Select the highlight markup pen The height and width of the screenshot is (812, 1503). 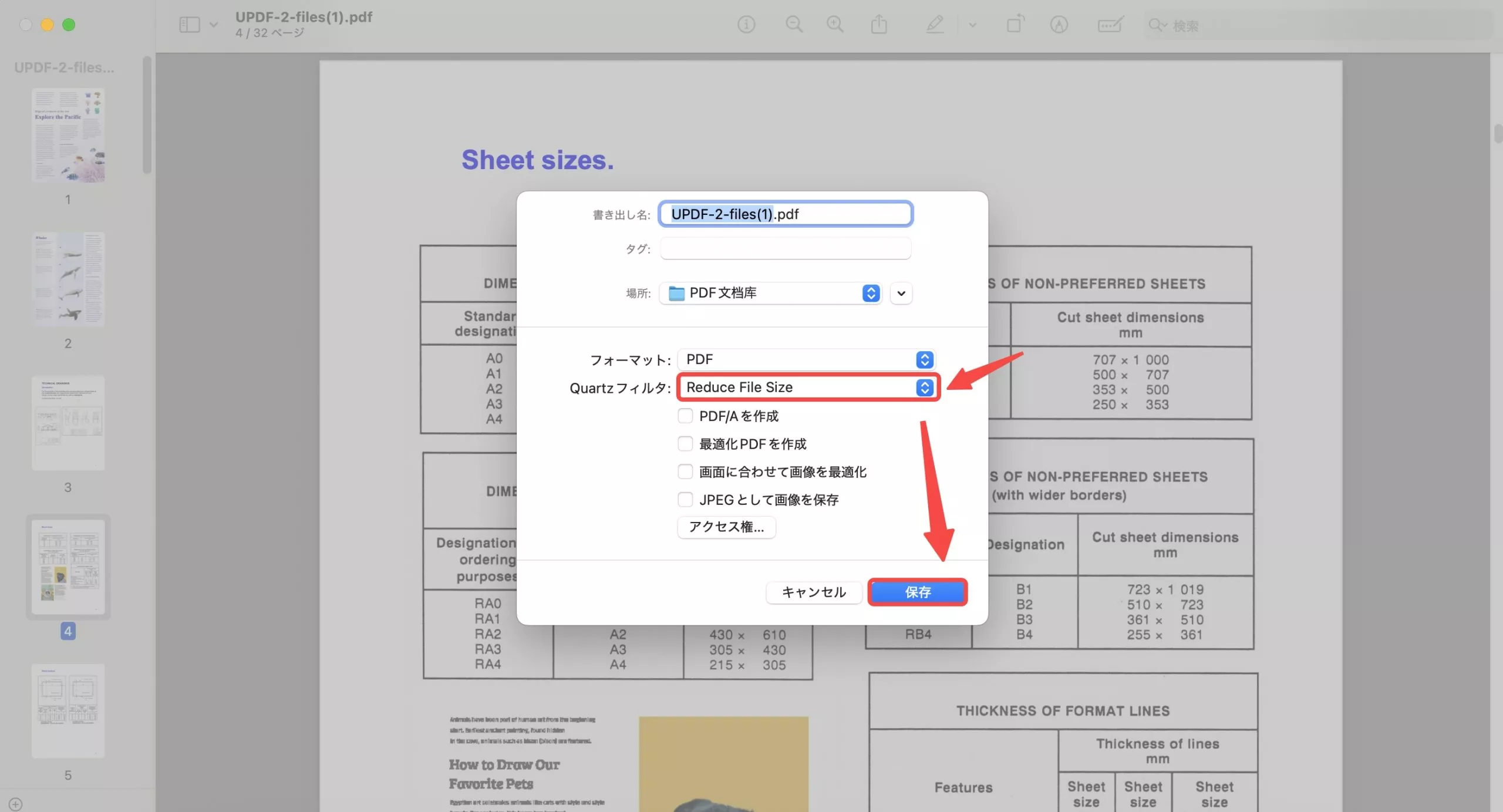[x=935, y=25]
